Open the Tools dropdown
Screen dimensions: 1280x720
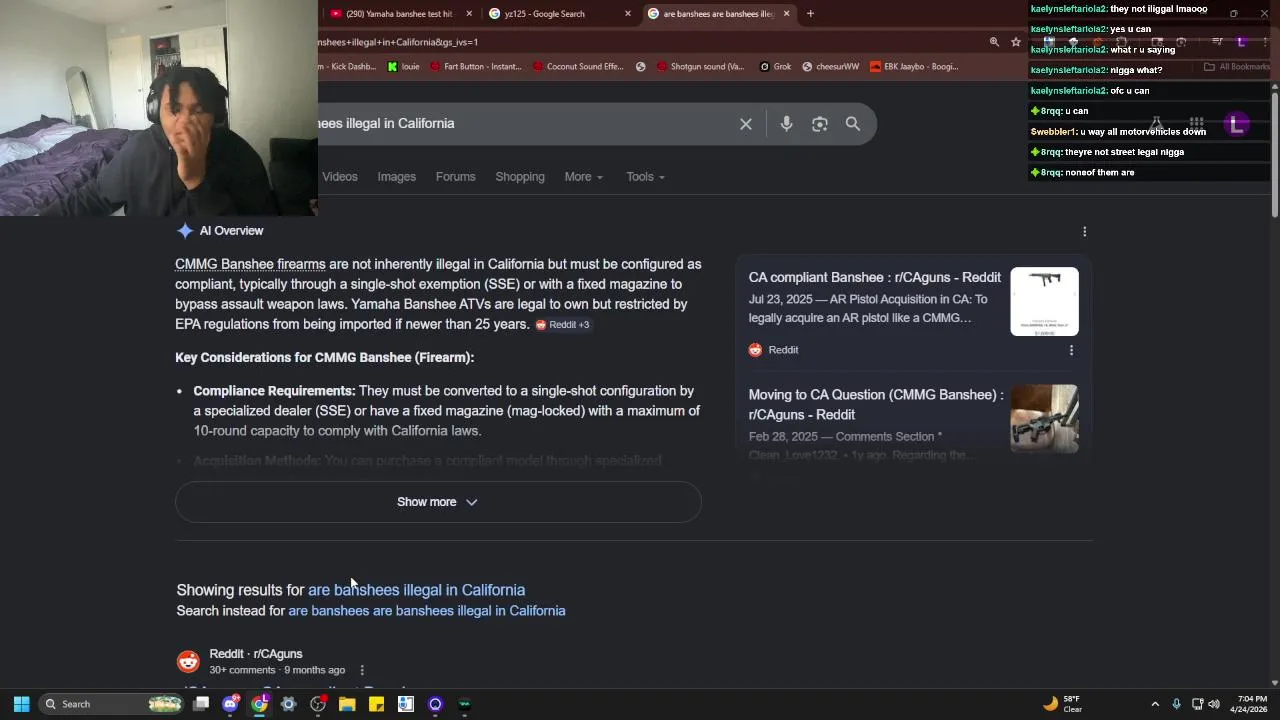(x=645, y=177)
